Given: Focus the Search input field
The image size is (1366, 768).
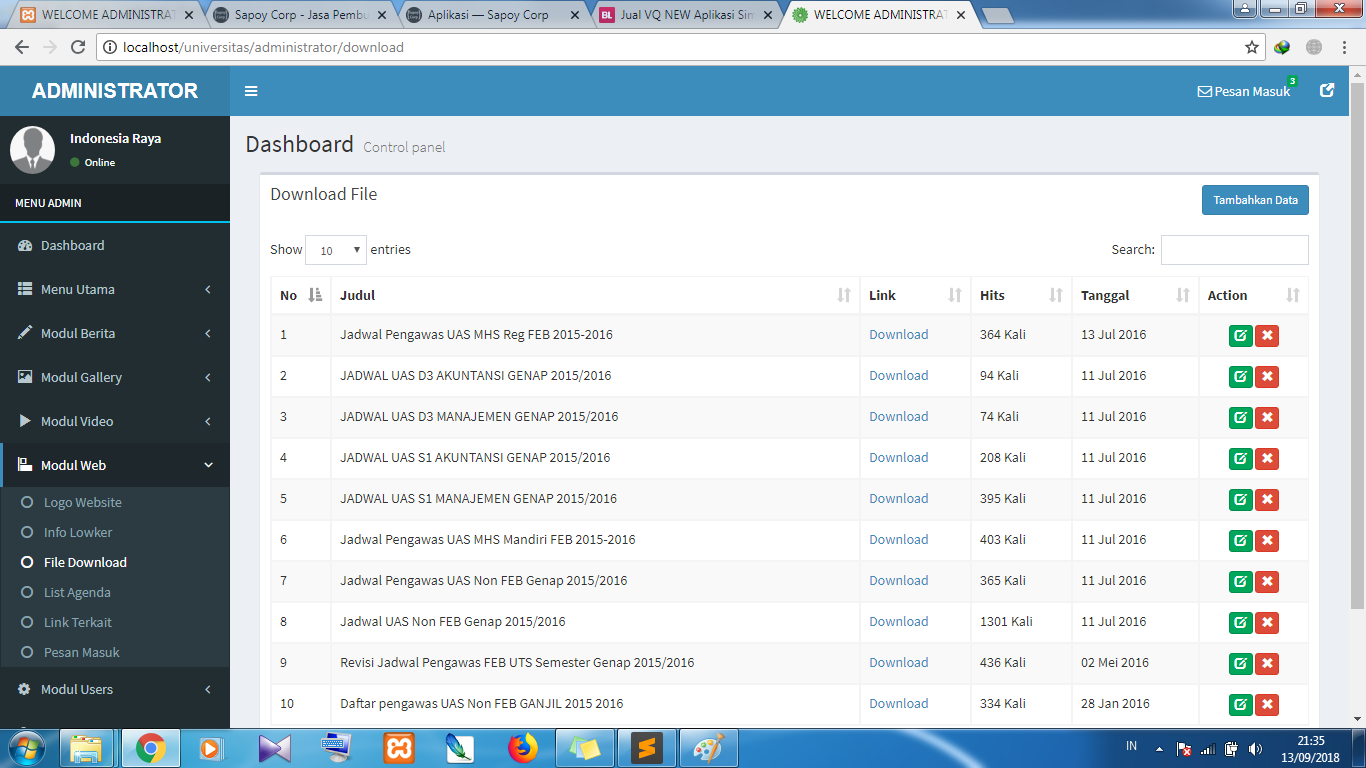Looking at the screenshot, I should tap(1234, 250).
